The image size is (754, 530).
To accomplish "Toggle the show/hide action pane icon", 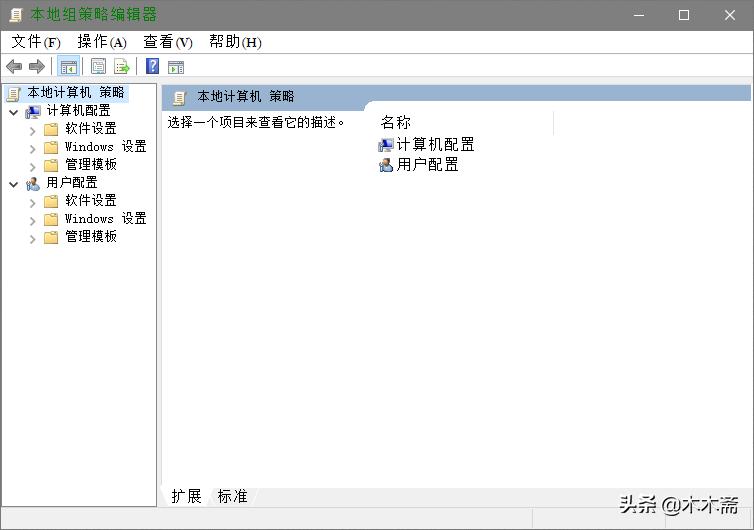I will point(176,67).
